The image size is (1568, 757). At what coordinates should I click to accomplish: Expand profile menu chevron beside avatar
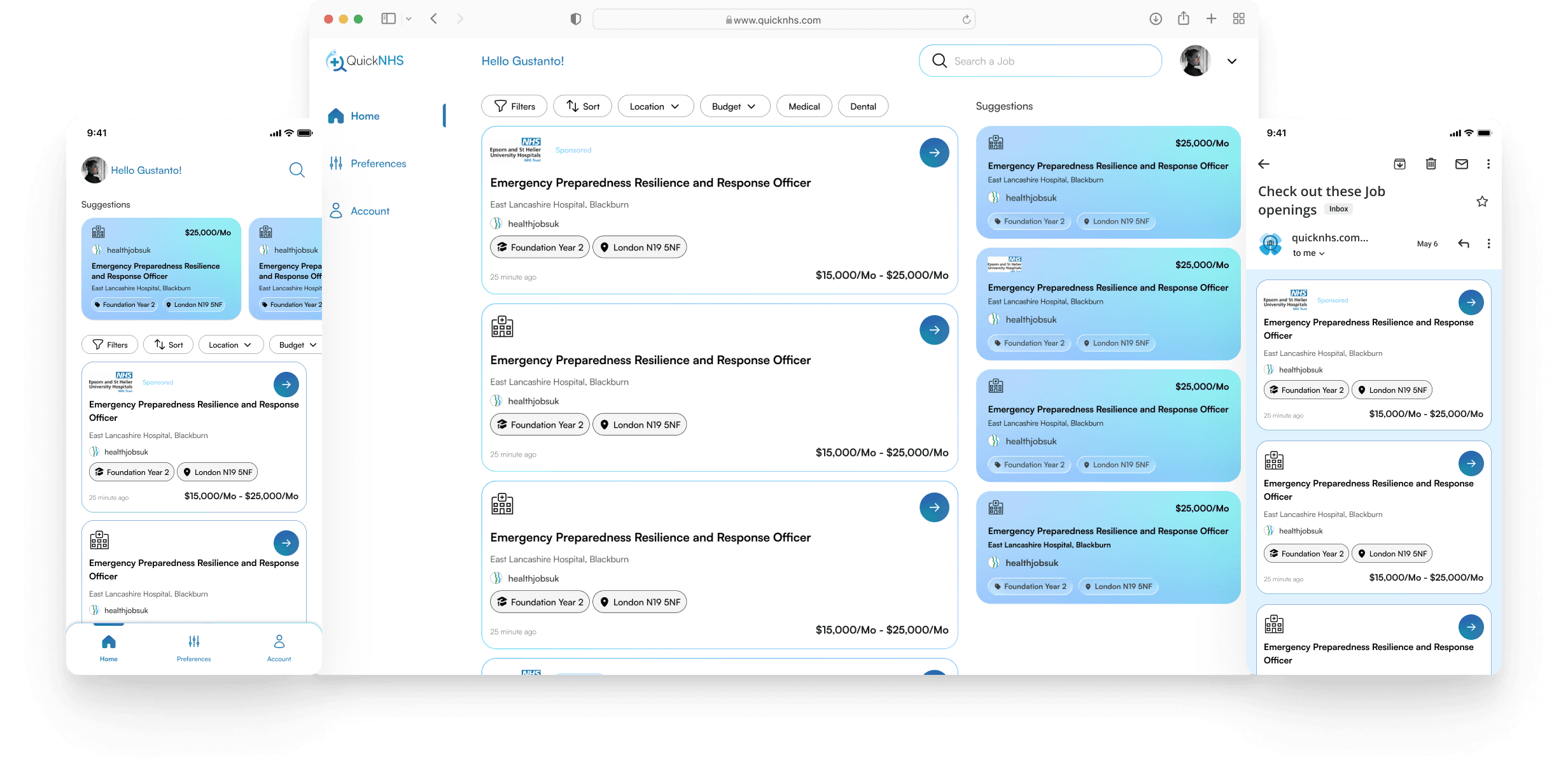(1232, 62)
